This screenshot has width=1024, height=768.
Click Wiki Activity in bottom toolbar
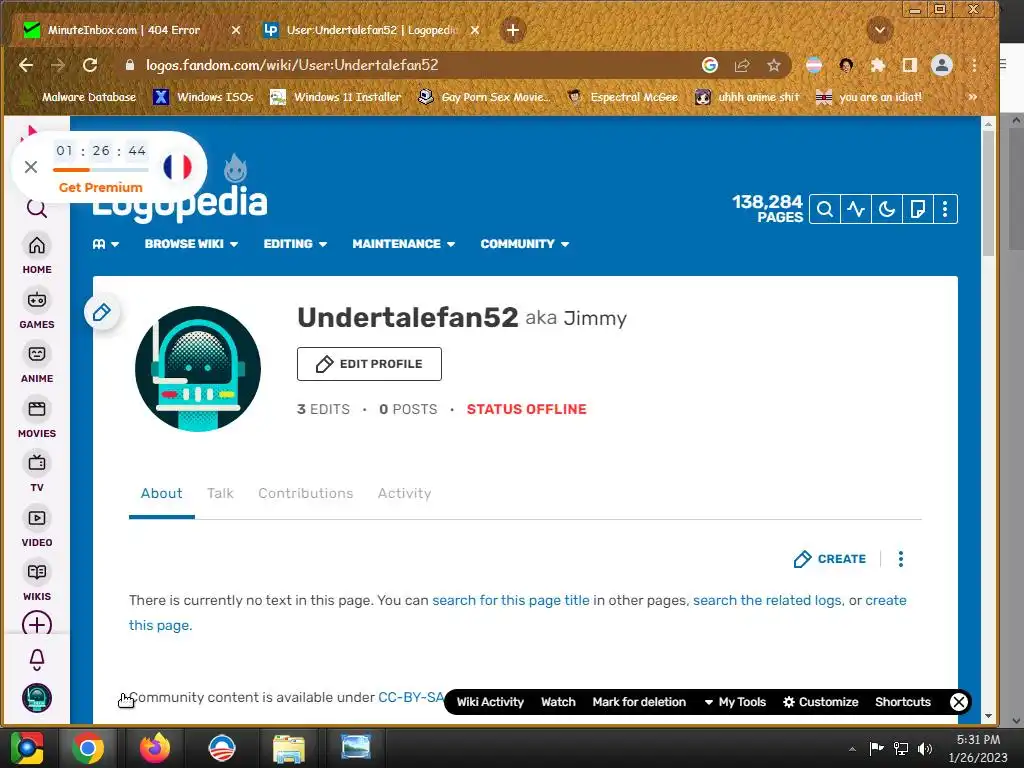490,702
